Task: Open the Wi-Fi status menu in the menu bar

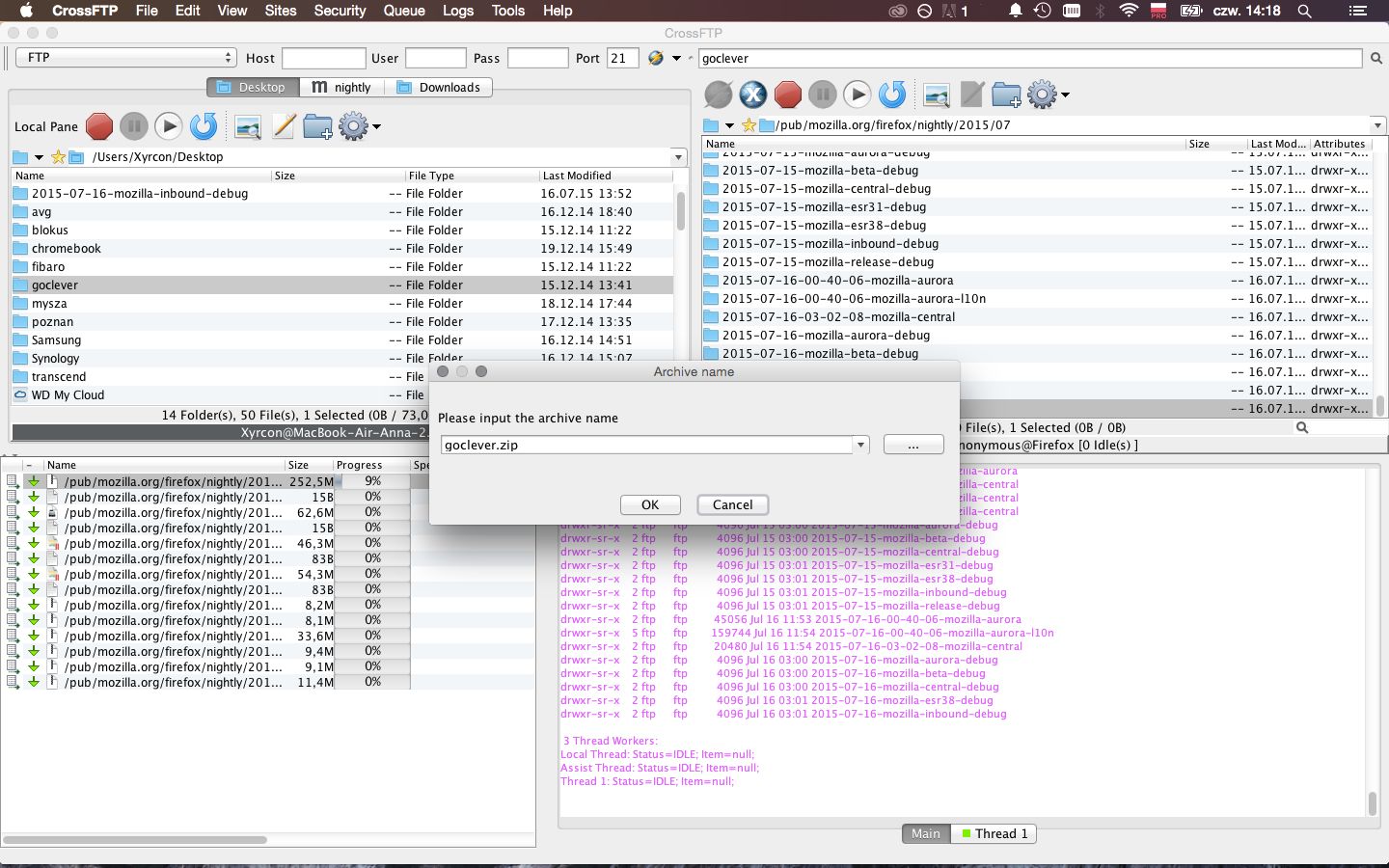Action: [1129, 11]
